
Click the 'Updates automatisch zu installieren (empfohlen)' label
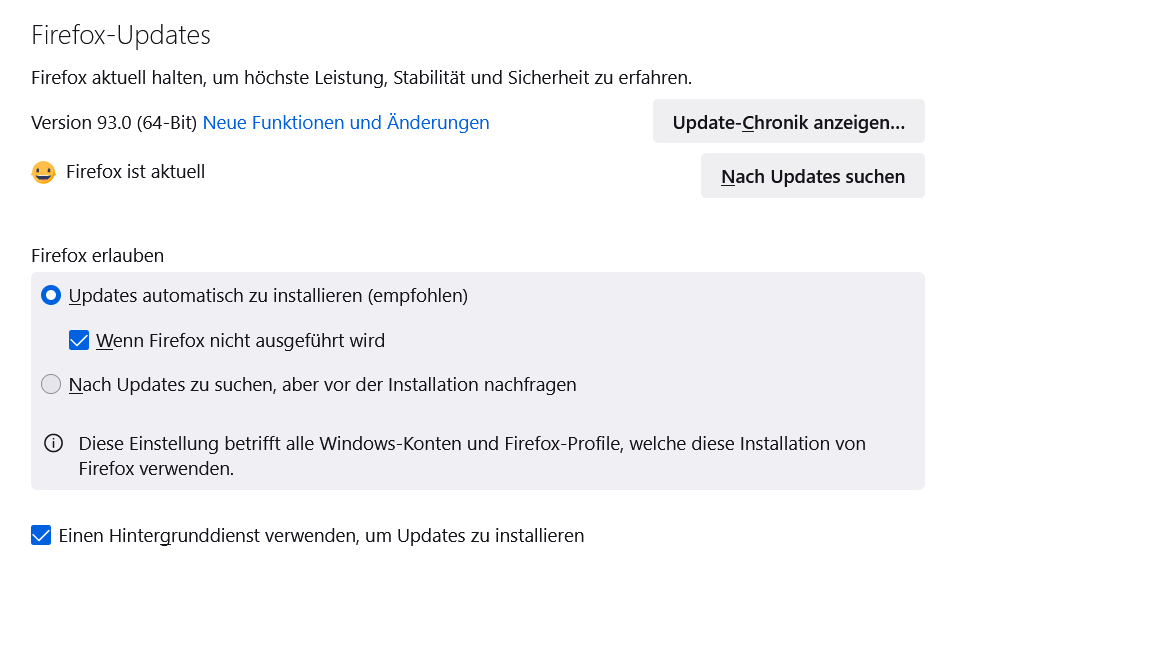pyautogui.click(x=268, y=296)
